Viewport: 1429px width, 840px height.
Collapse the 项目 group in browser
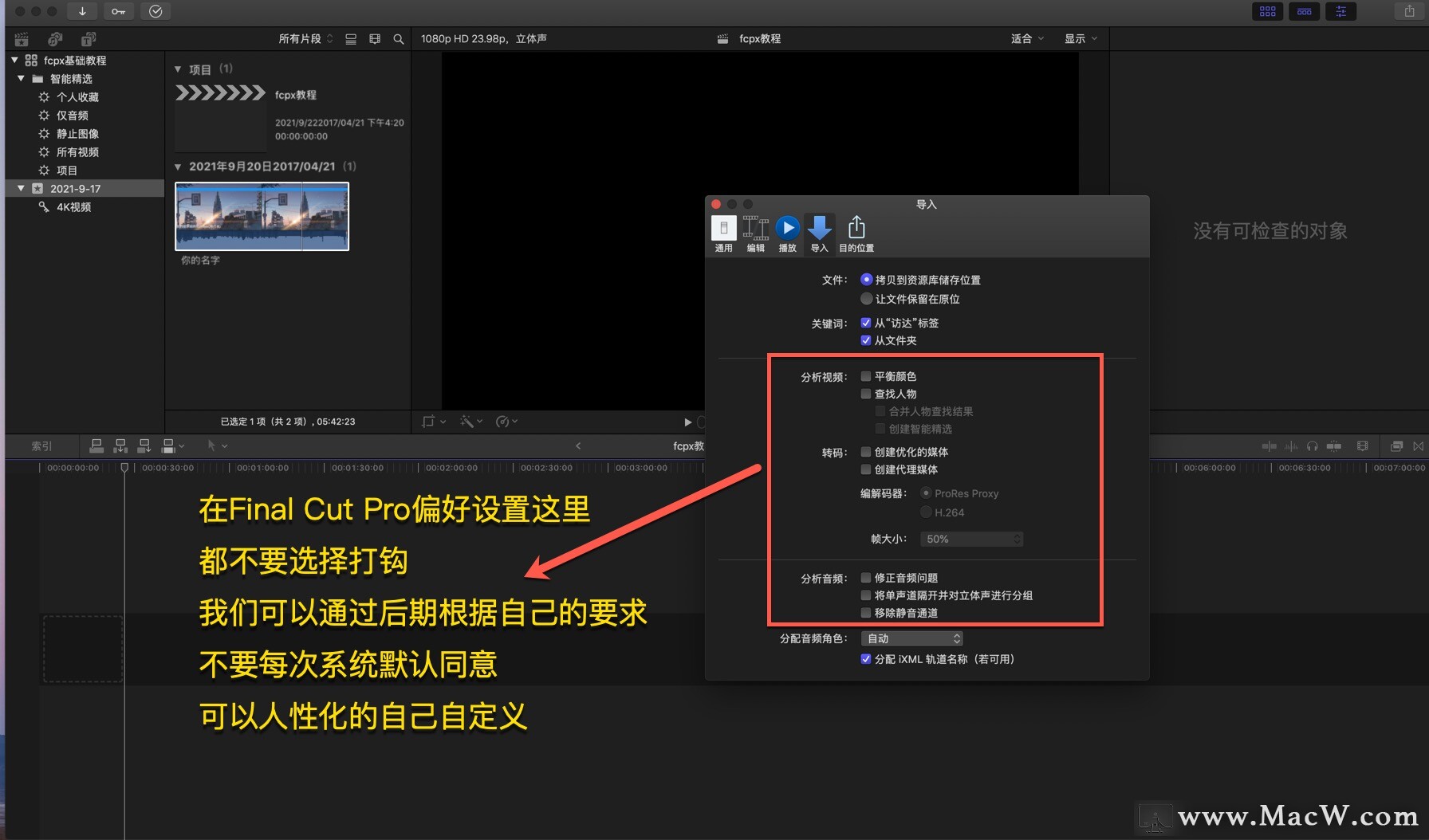pos(178,69)
